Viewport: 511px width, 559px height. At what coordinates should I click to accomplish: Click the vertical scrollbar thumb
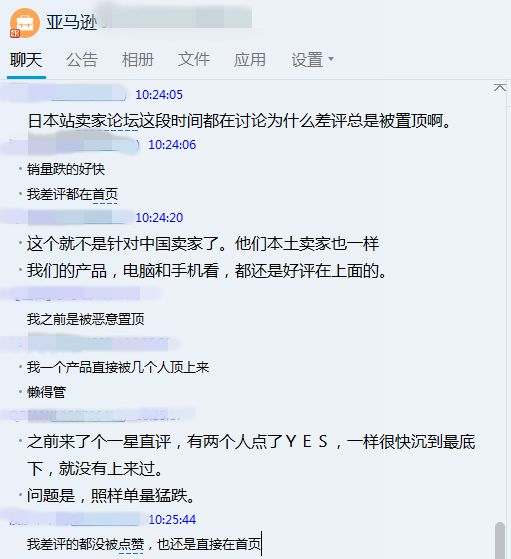[x=500, y=540]
